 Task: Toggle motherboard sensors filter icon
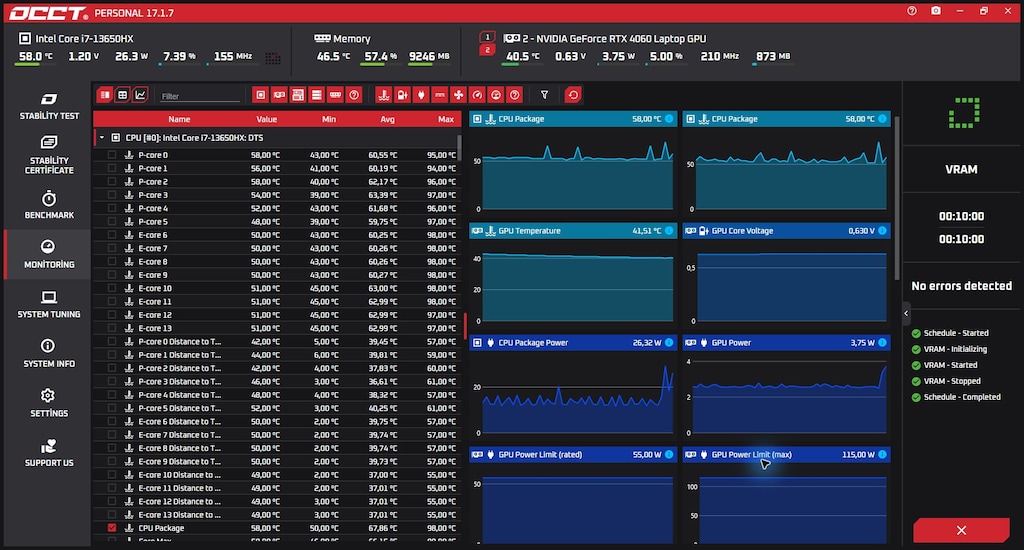tap(298, 95)
